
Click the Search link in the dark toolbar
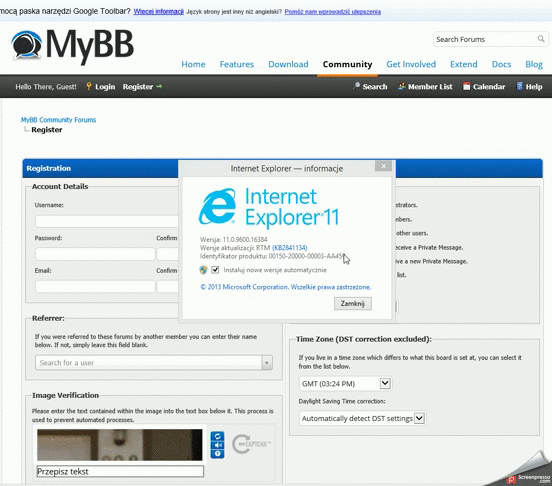click(375, 87)
